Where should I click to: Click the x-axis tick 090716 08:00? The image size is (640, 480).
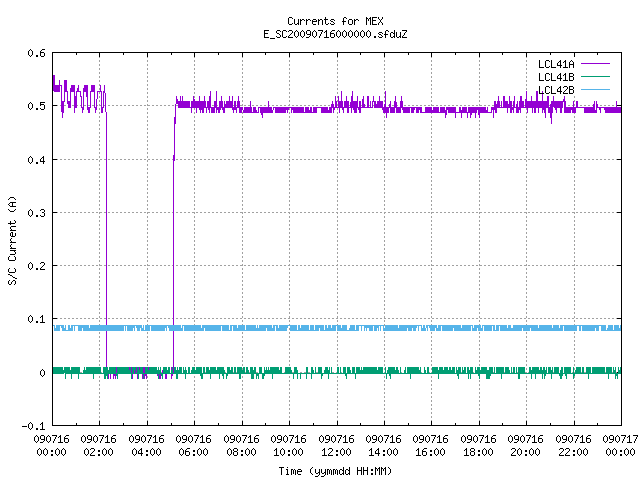(x=242, y=446)
